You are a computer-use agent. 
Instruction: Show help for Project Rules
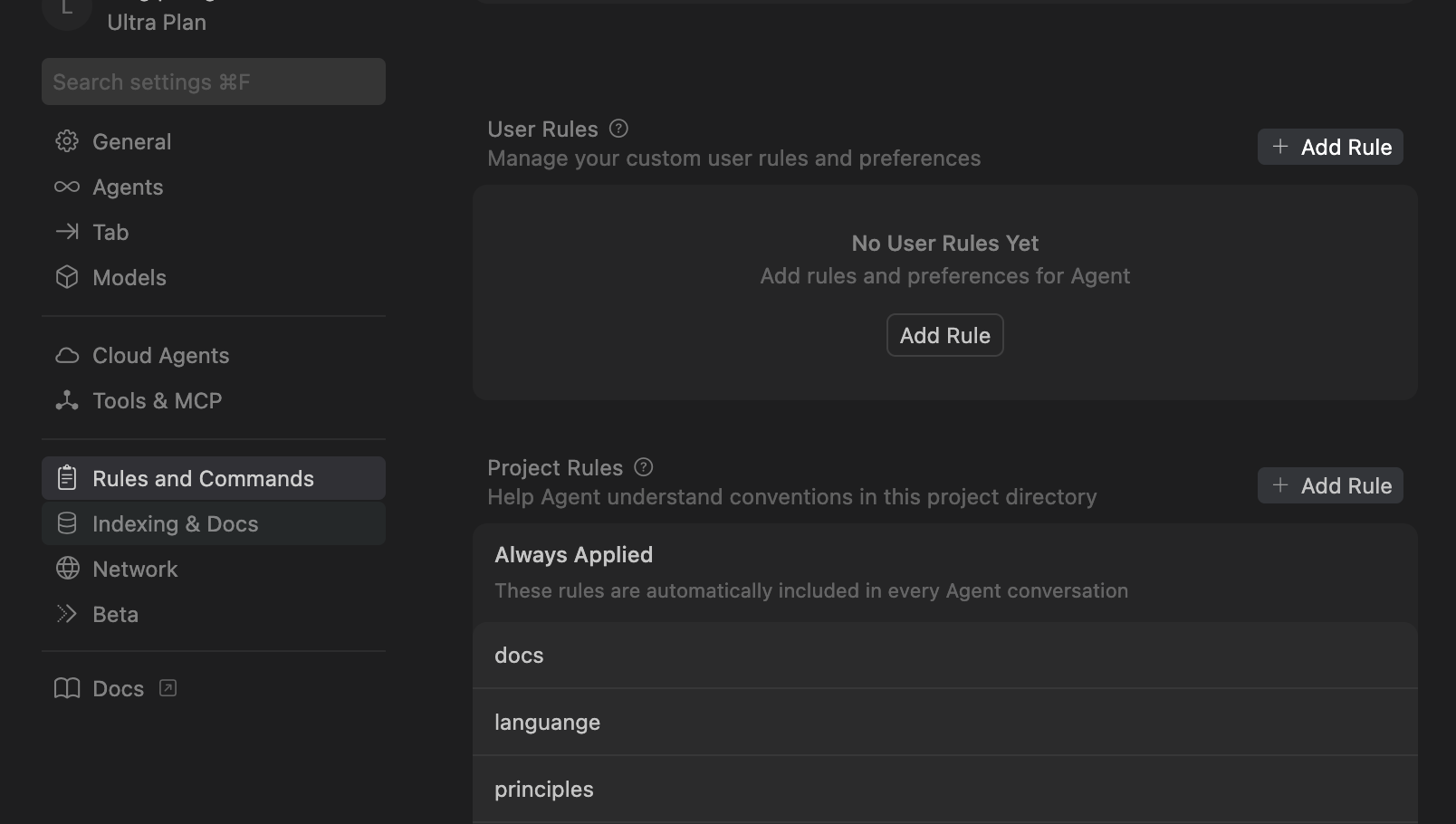(644, 467)
